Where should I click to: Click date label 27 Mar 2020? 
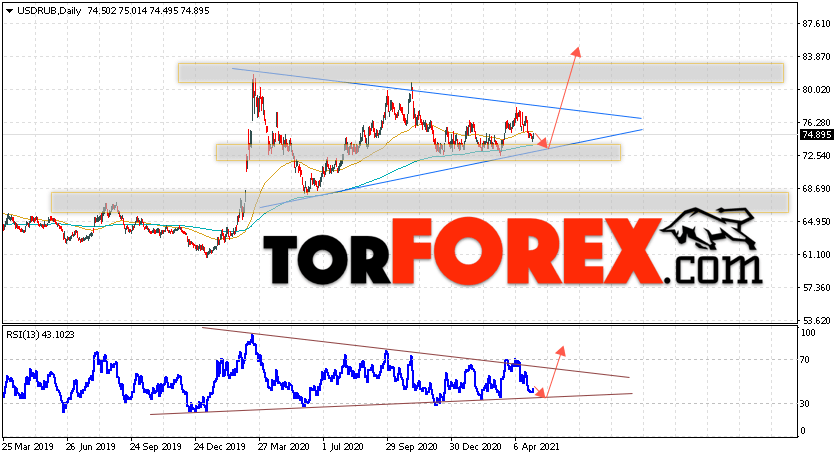tap(283, 446)
